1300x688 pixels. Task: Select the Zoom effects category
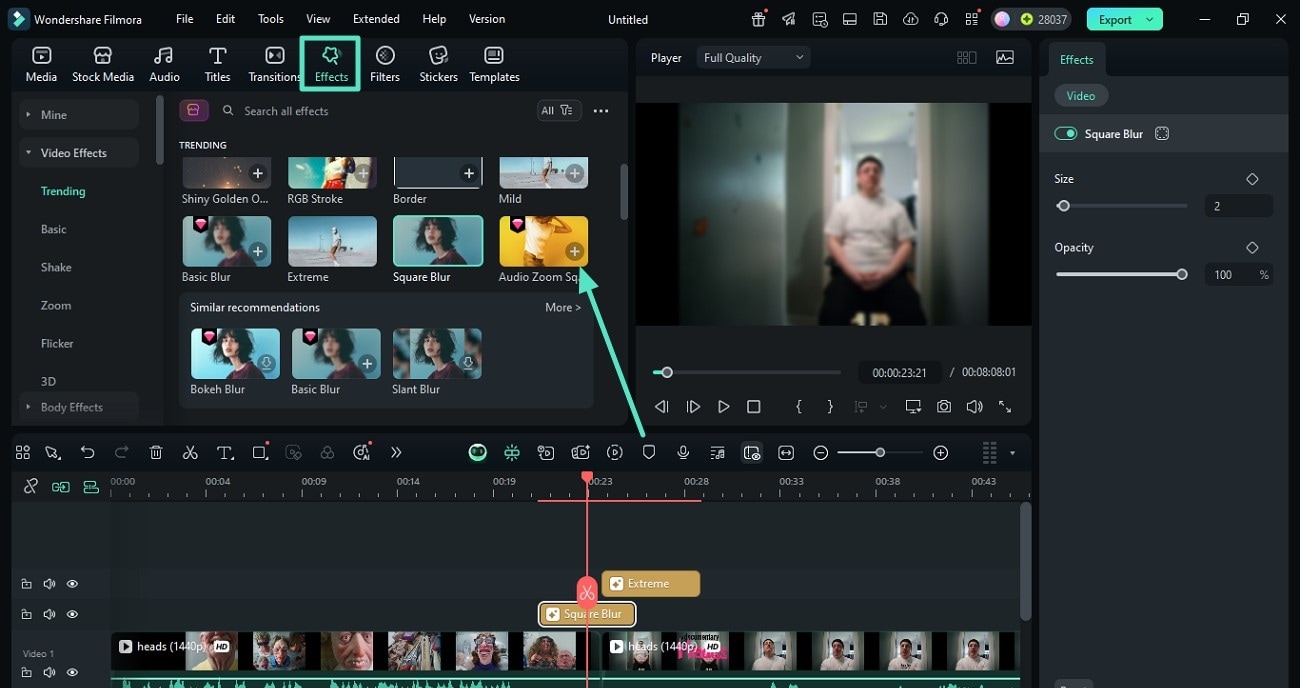[x=56, y=305]
